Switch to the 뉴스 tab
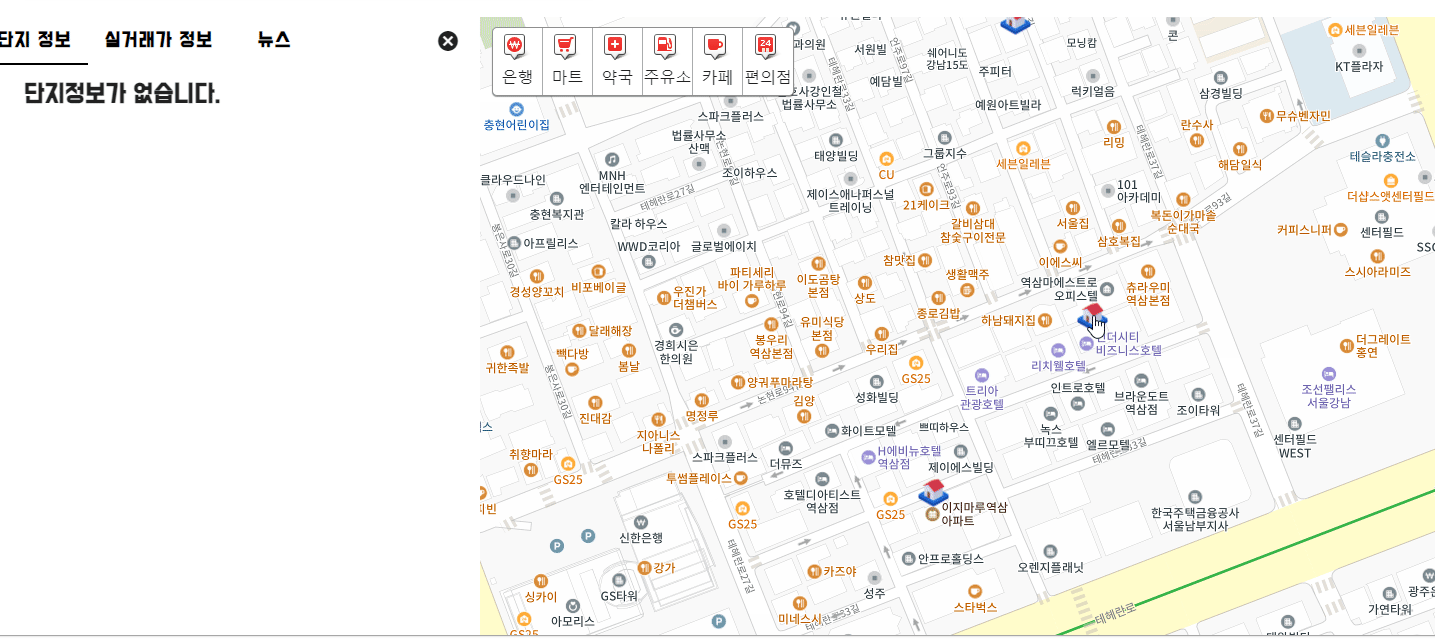This screenshot has height=642, width=1435. tap(274, 40)
